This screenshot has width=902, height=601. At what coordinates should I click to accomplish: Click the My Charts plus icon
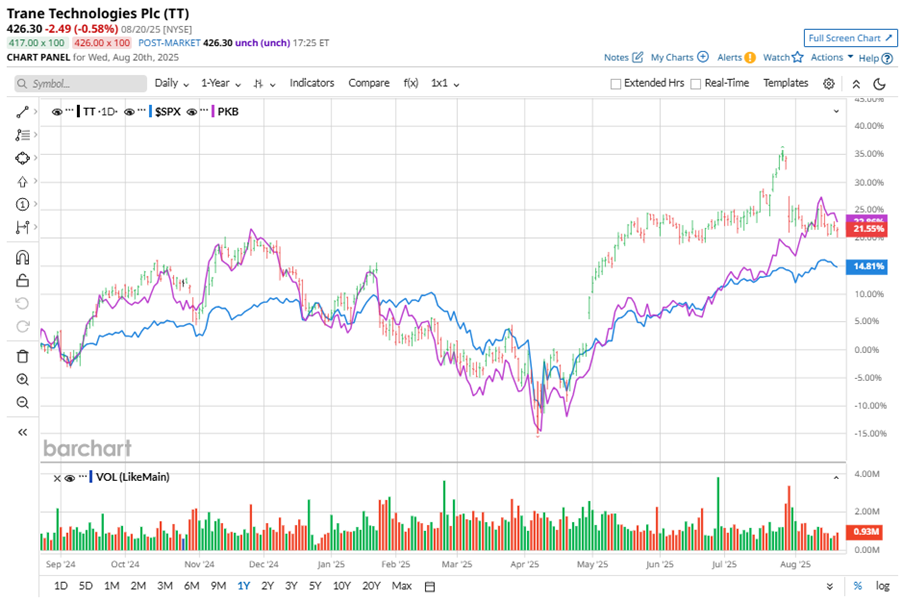(x=703, y=57)
